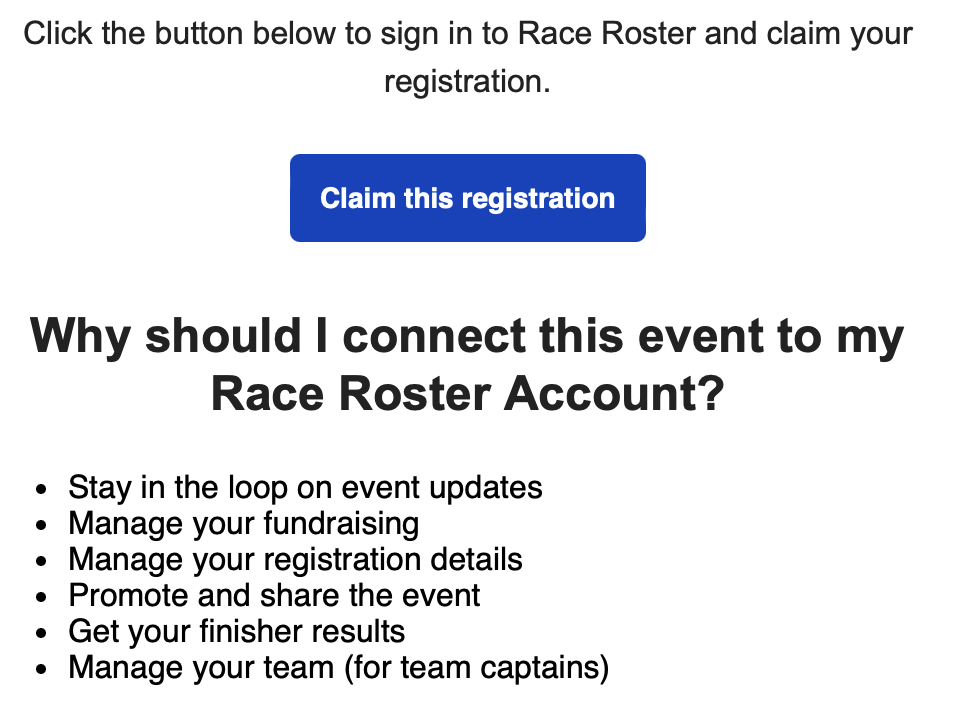Image resolution: width=974 pixels, height=728 pixels.
Task: Click the "Race Roster Account?" heading line
Action: [x=467, y=394]
